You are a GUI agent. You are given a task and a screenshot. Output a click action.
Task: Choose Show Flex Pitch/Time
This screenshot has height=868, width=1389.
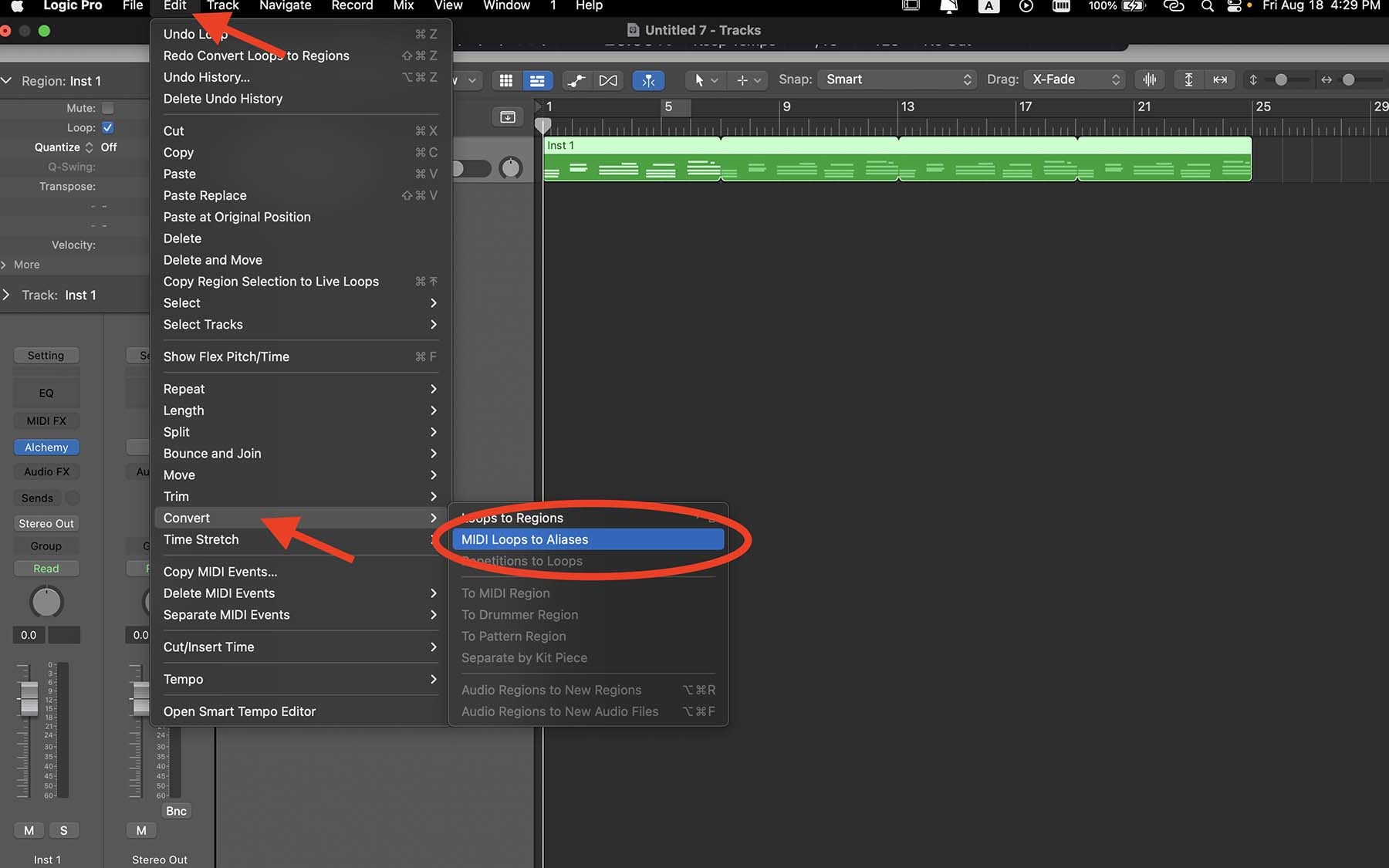click(299, 356)
